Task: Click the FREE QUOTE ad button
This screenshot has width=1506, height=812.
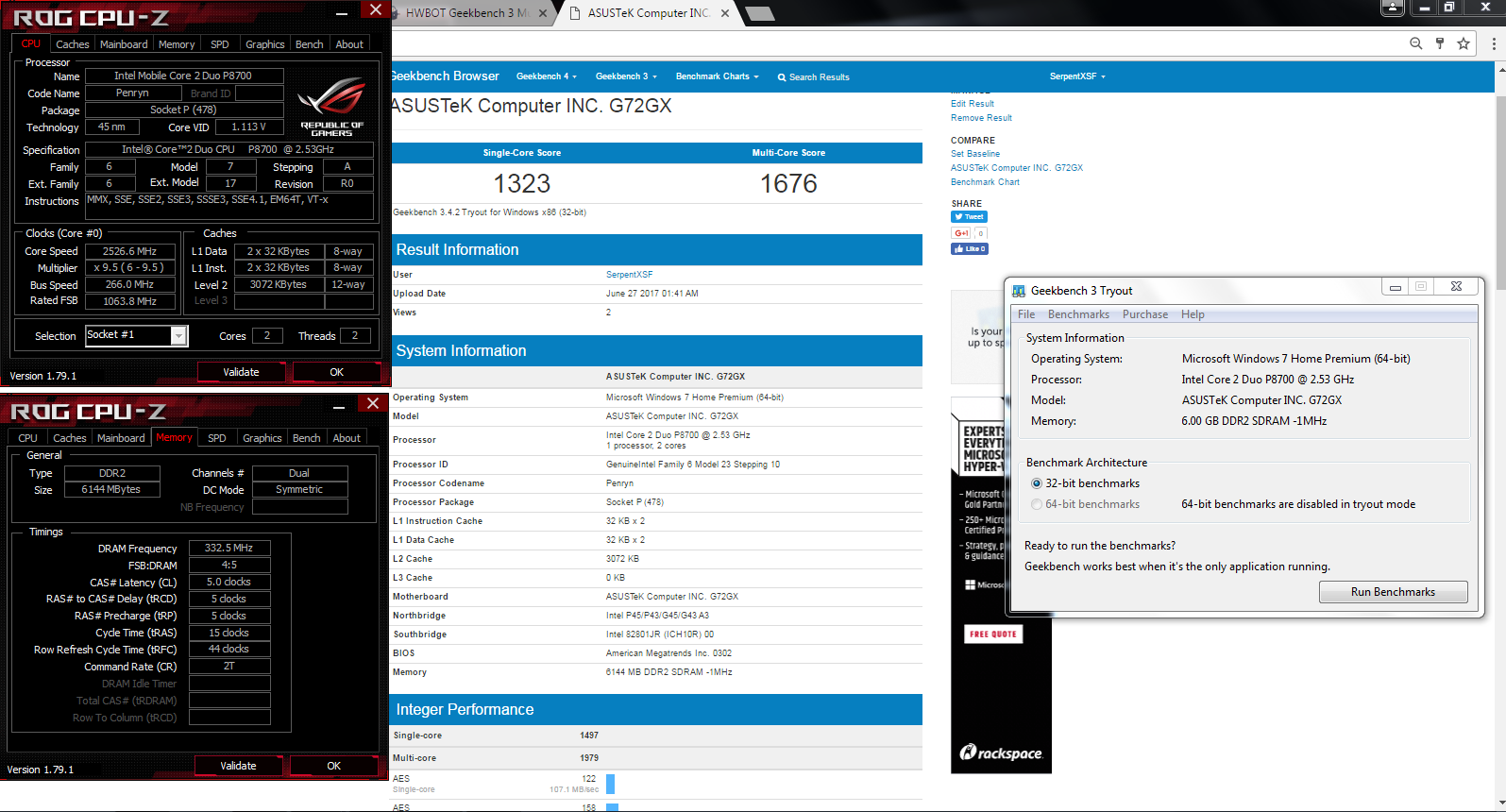Action: (x=993, y=634)
